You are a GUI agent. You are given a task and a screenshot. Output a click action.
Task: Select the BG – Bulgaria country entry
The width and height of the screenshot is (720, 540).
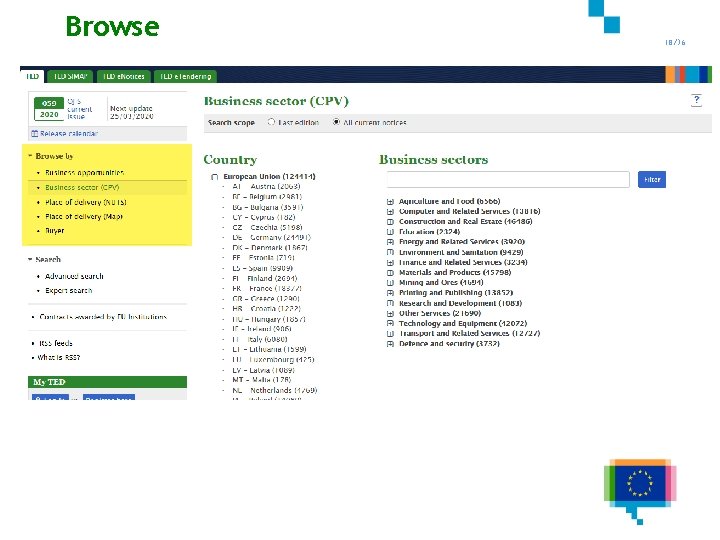[x=268, y=207]
